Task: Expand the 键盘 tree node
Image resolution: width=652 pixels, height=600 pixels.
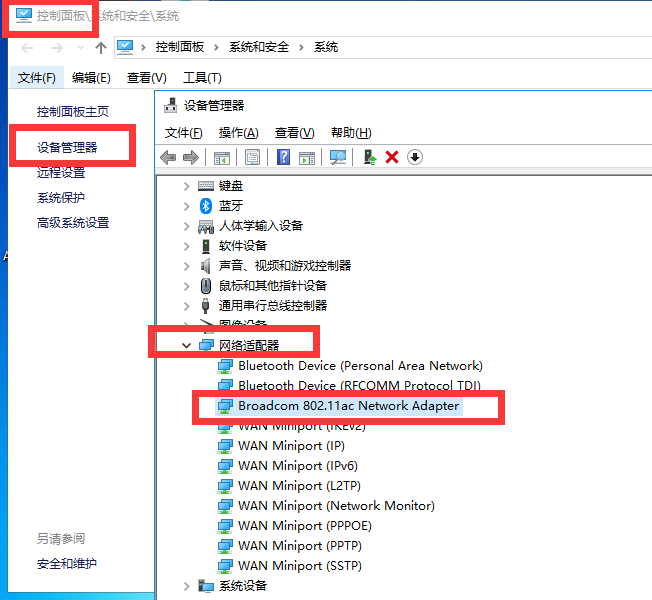Action: point(187,186)
